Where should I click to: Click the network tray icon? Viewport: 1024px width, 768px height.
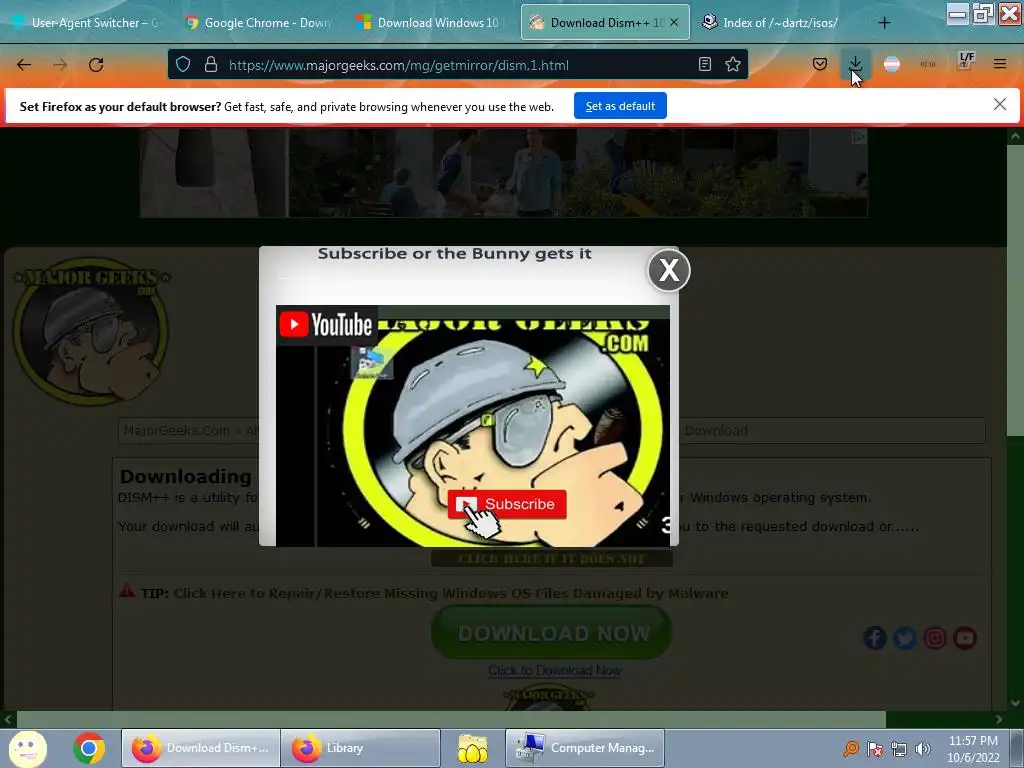tap(899, 749)
